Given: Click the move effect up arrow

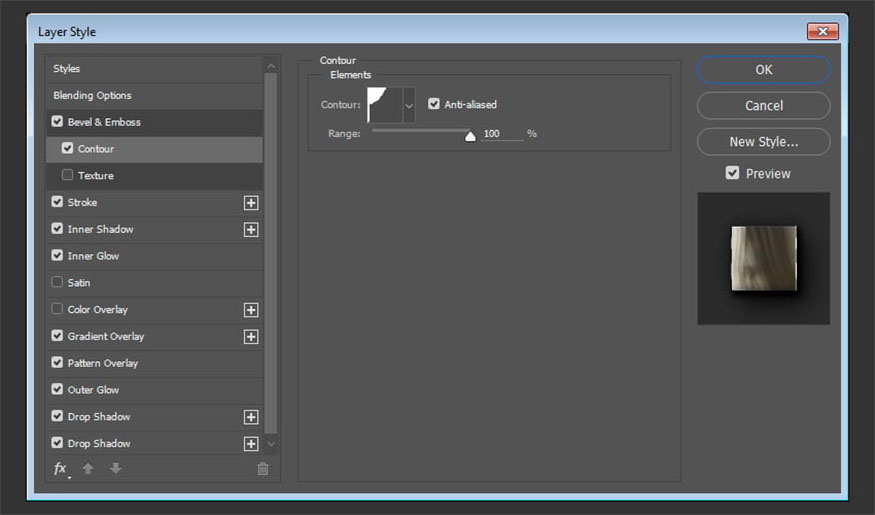Looking at the screenshot, I should click(88, 468).
